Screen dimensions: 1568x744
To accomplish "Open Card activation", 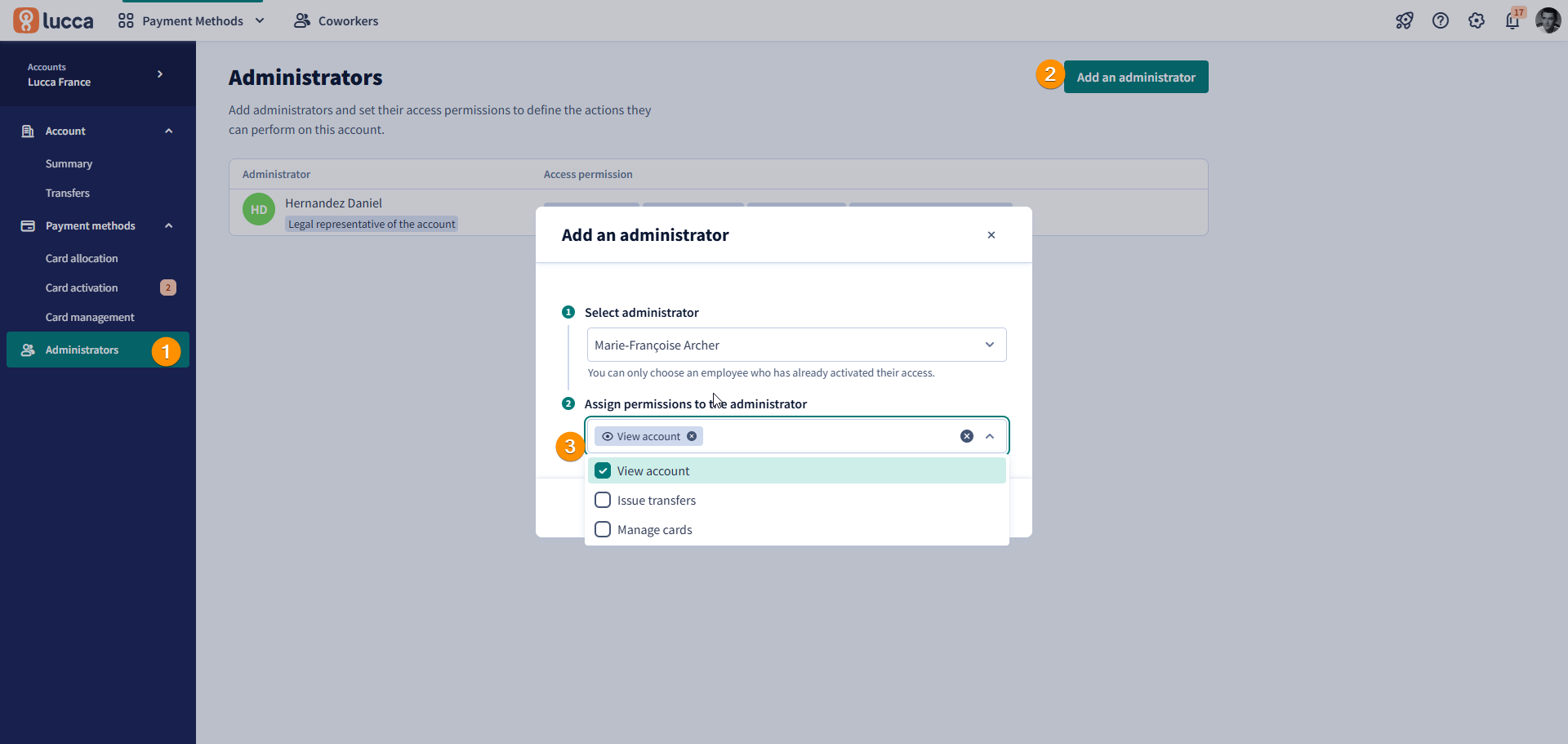I will (x=82, y=287).
